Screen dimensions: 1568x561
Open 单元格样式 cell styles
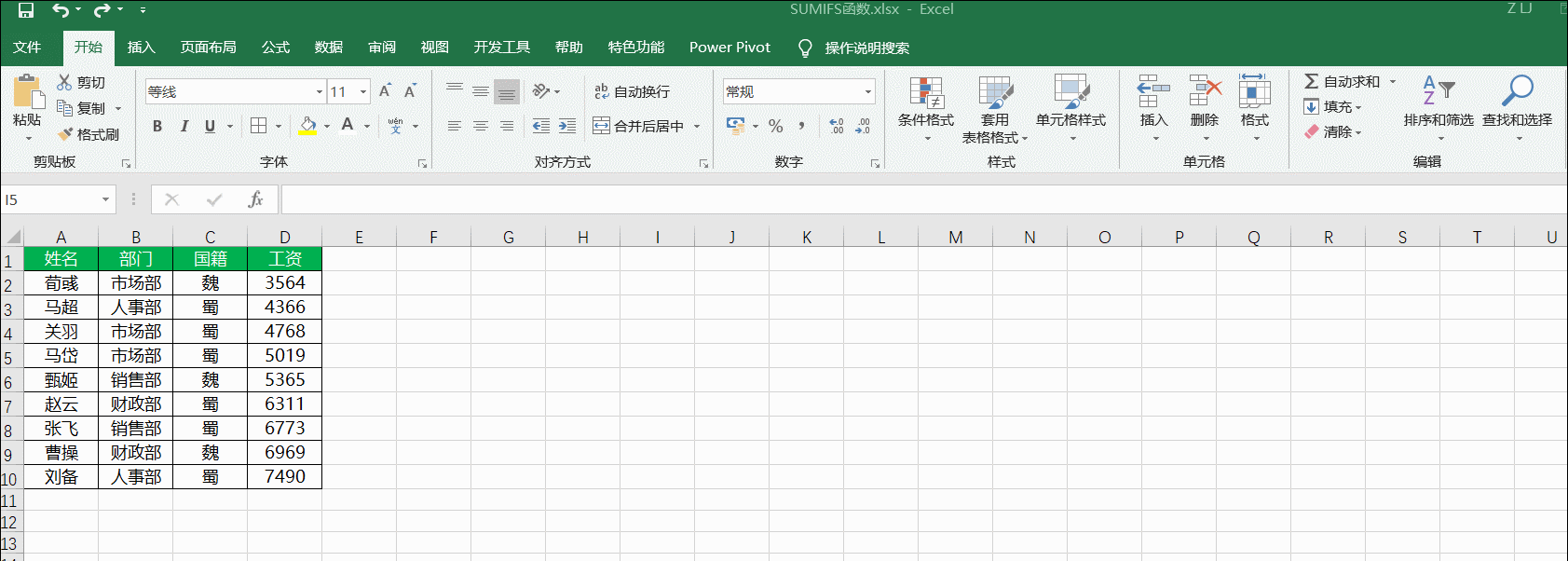click(1071, 109)
